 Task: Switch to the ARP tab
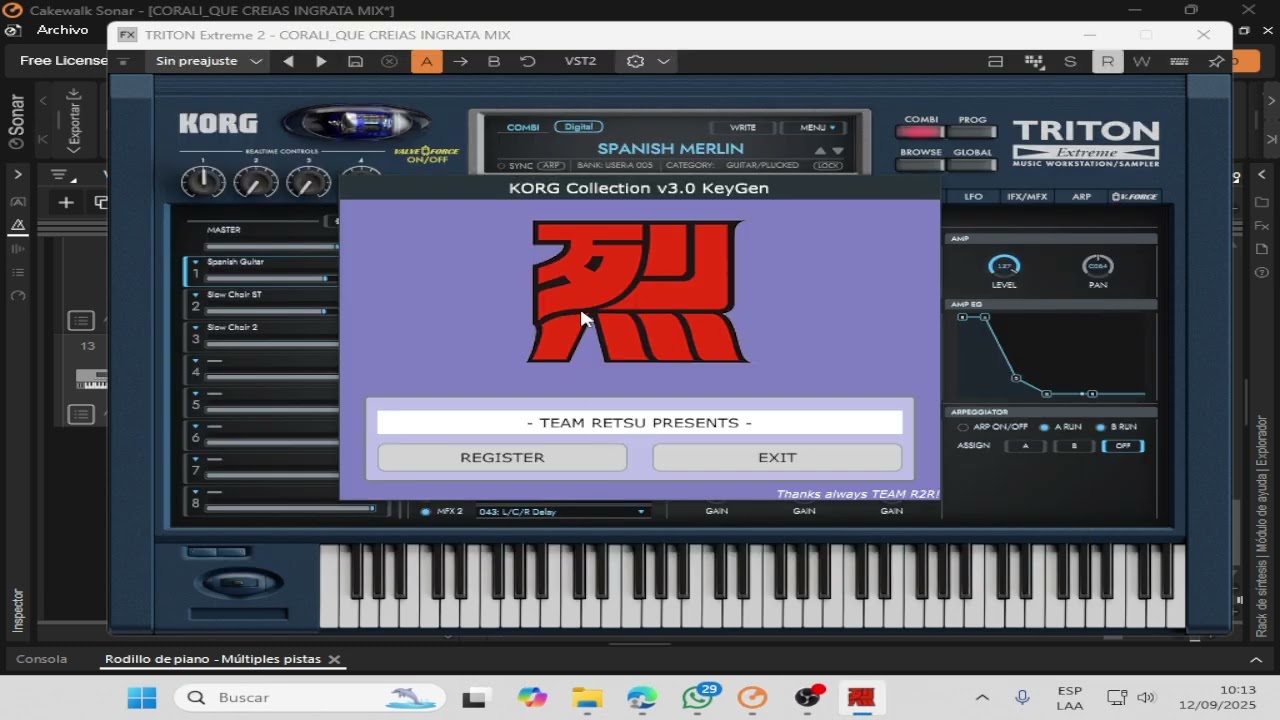[x=1081, y=197]
